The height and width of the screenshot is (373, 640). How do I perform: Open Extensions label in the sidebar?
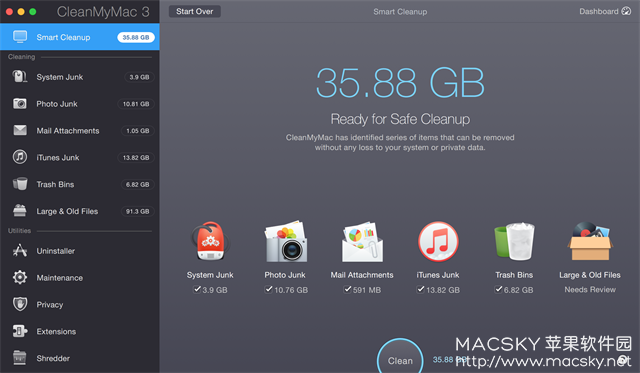pyautogui.click(x=56, y=331)
